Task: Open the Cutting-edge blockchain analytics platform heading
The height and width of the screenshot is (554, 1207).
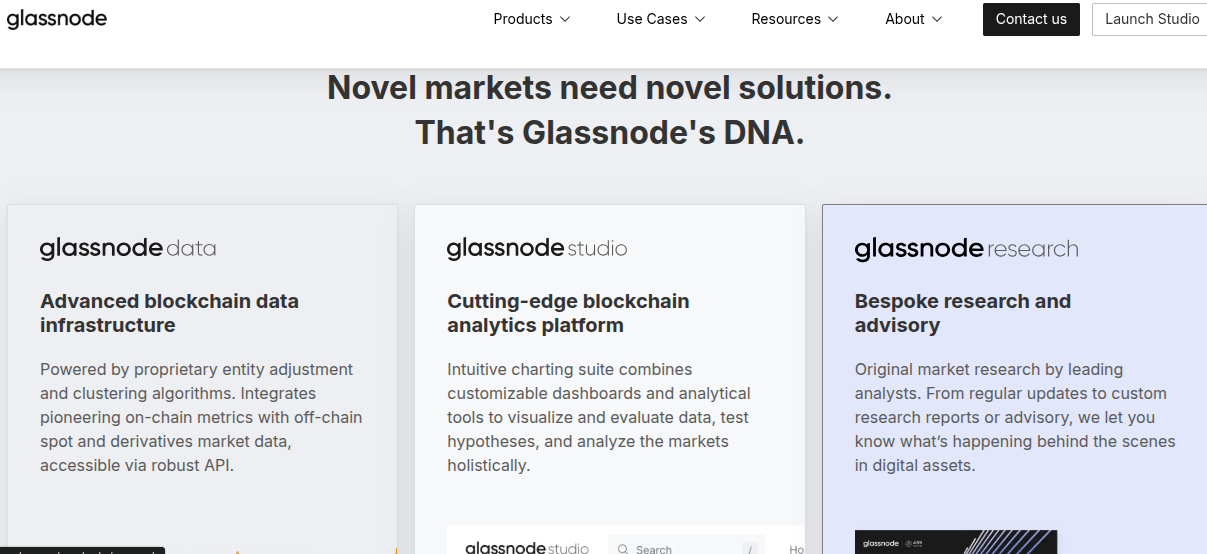Action: [568, 313]
